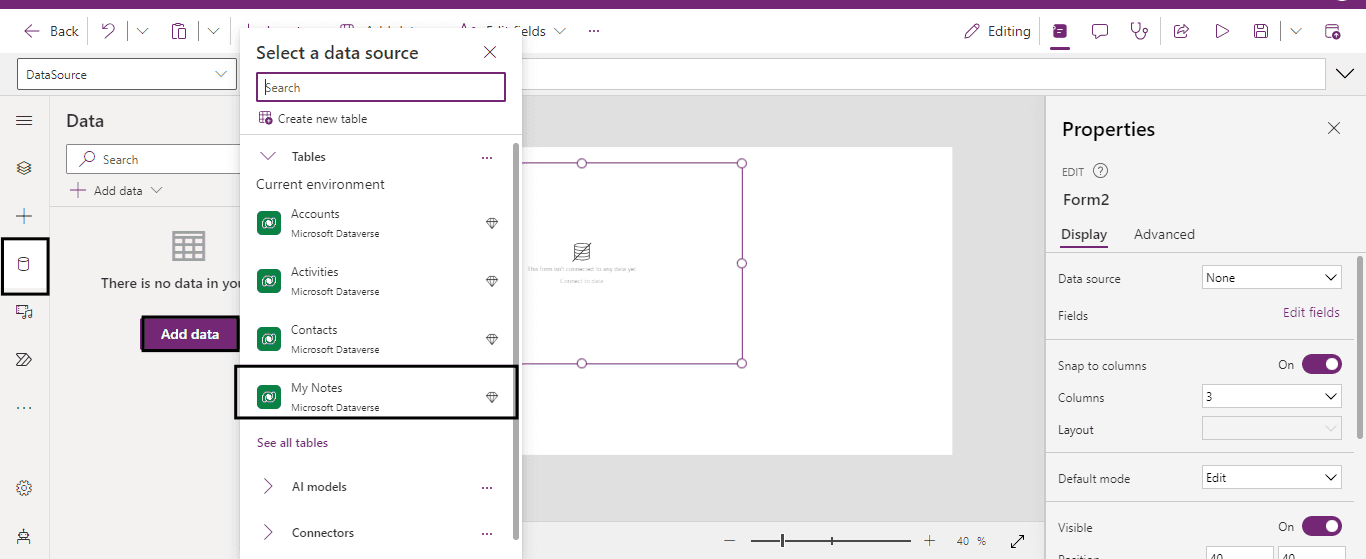Open the Default mode dropdown
The height and width of the screenshot is (559, 1366).
click(x=1271, y=478)
